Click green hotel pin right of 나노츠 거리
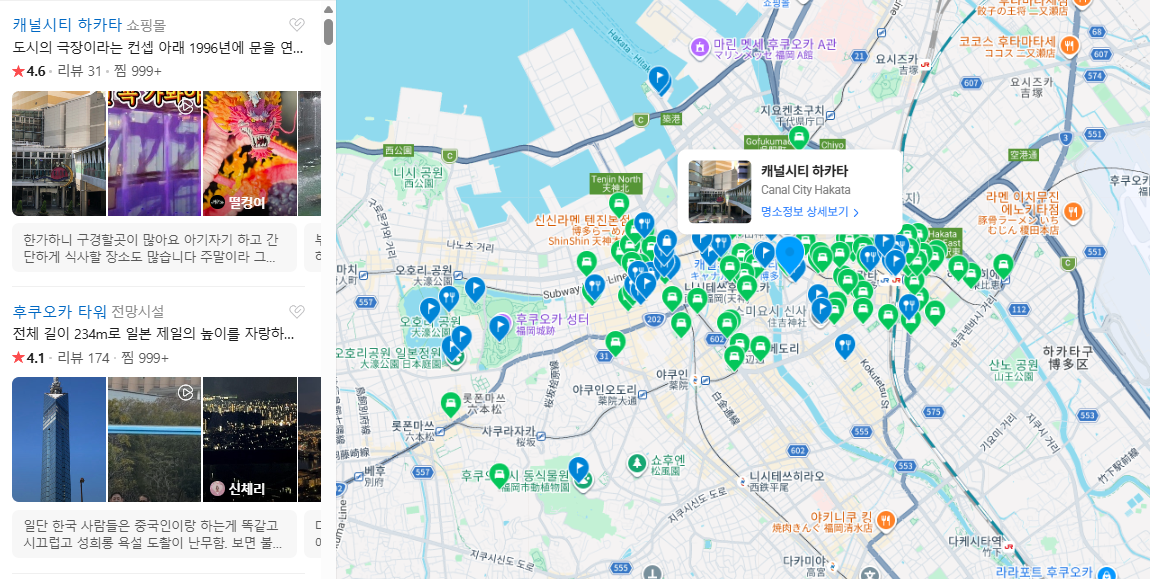Screen dimensions: 1150x579 point(586,262)
